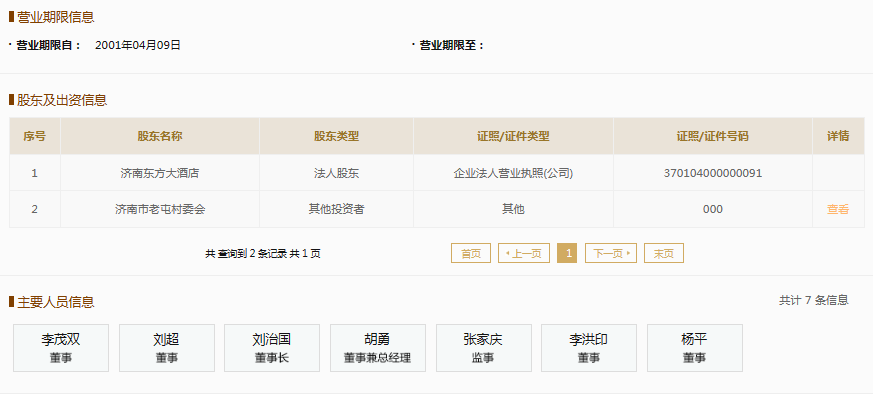Image resolution: width=873 pixels, height=394 pixels.
Task: Select 胡勇 董事兼总经理 card
Action: (x=377, y=348)
